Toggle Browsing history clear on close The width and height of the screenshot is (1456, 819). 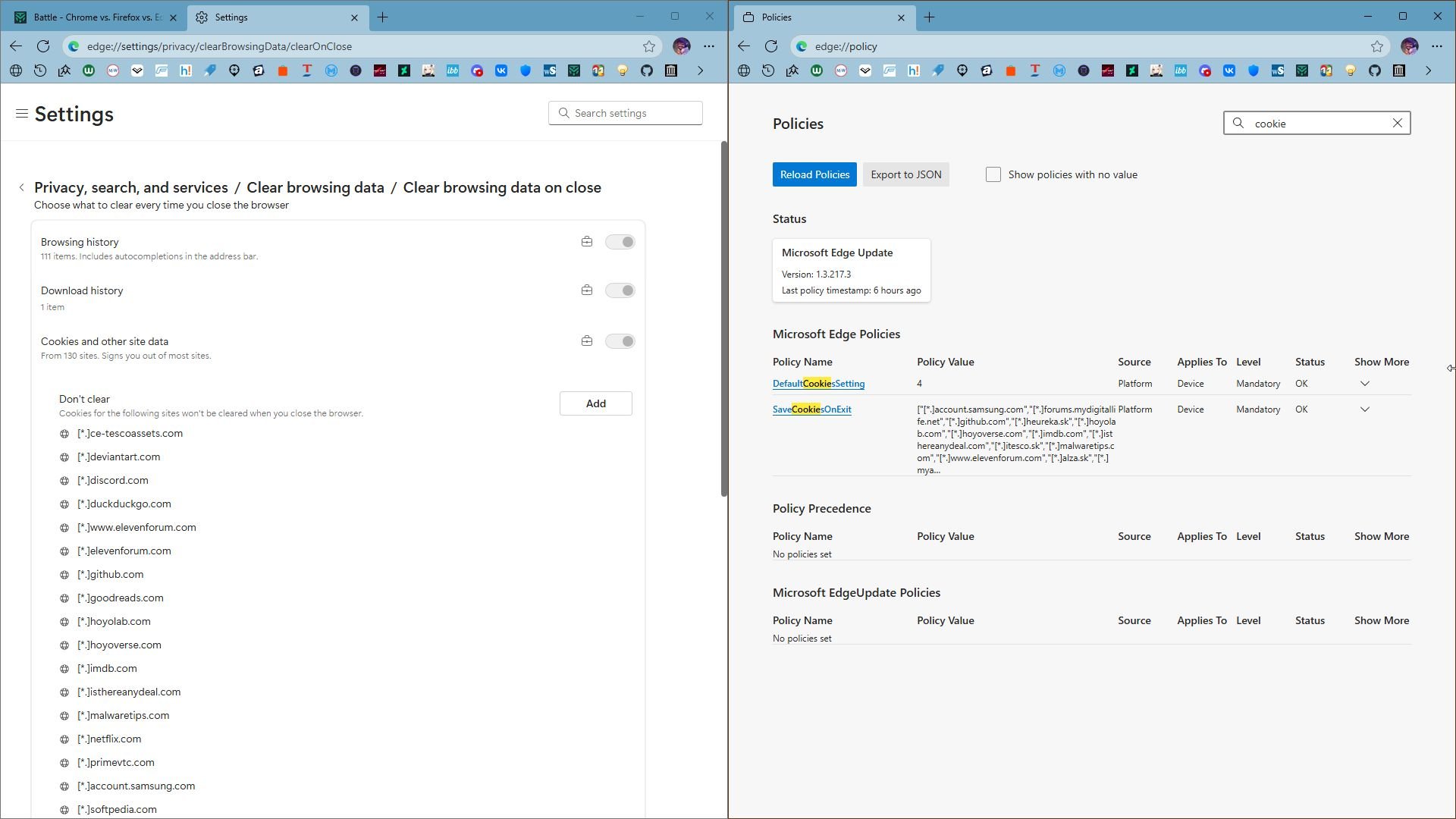(620, 242)
